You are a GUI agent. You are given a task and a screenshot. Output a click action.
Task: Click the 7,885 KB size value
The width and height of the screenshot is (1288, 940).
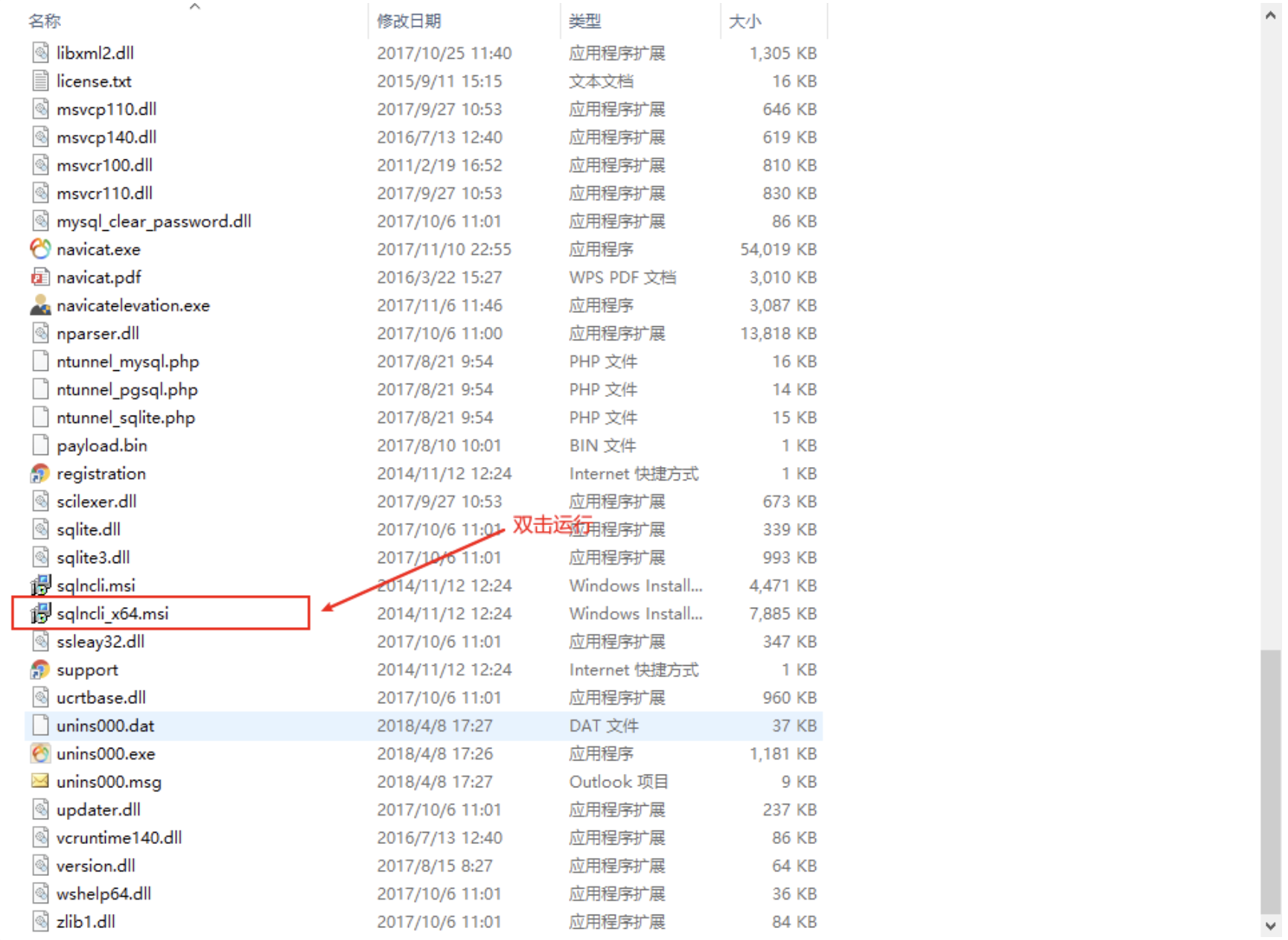point(783,614)
